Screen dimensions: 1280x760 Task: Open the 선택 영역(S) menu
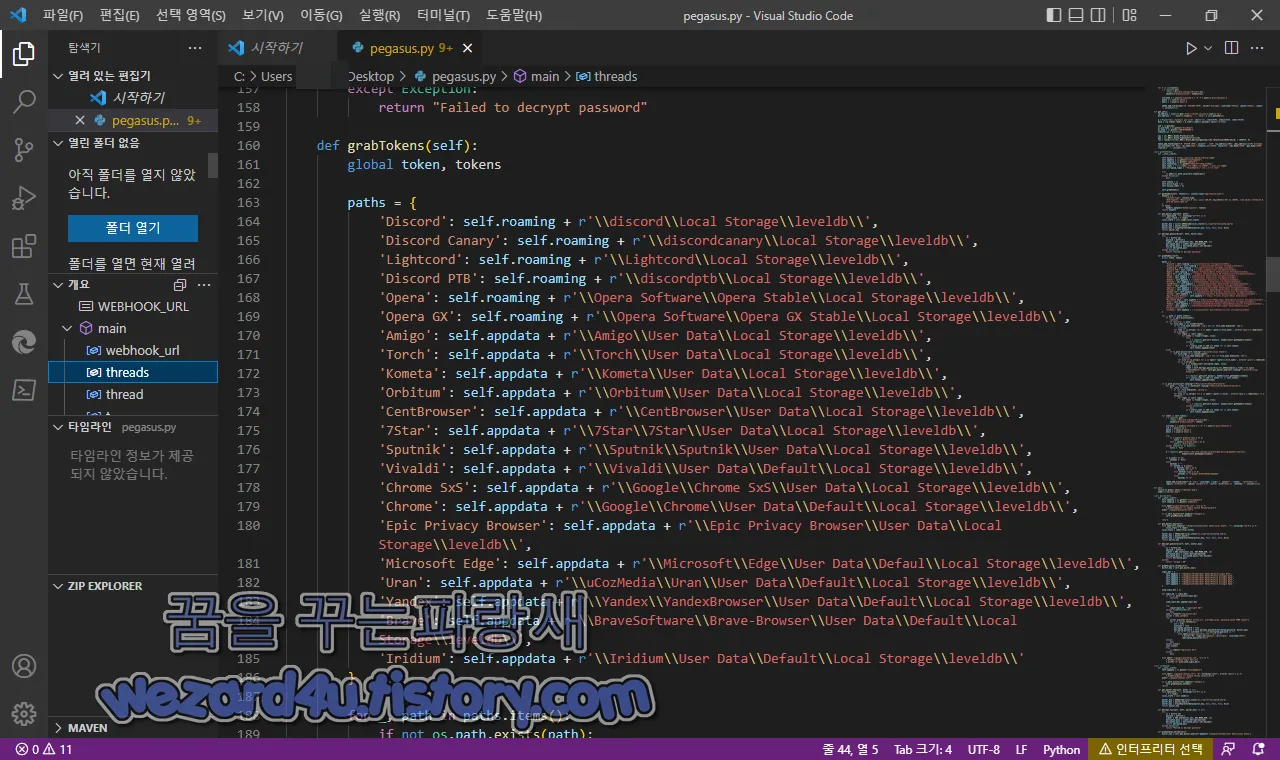pos(191,16)
